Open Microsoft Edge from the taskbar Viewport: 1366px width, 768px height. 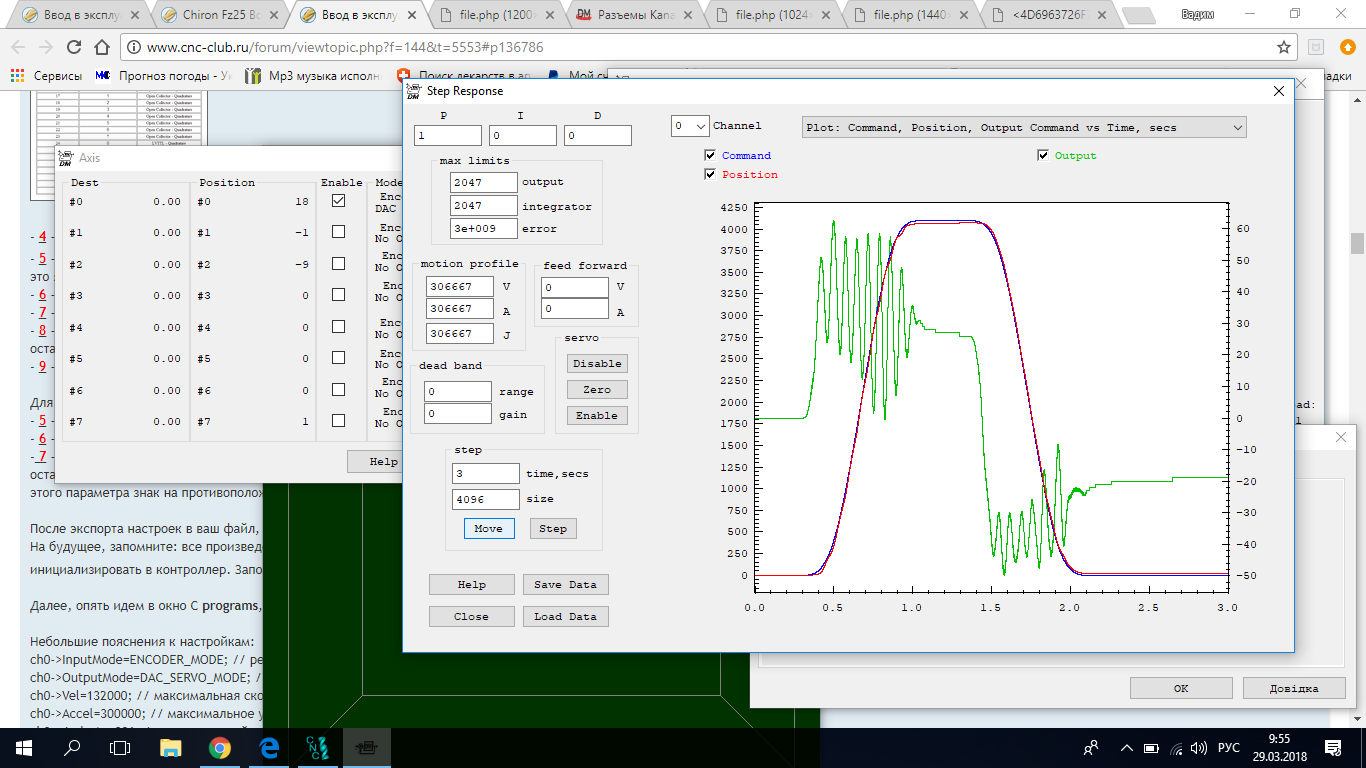269,747
